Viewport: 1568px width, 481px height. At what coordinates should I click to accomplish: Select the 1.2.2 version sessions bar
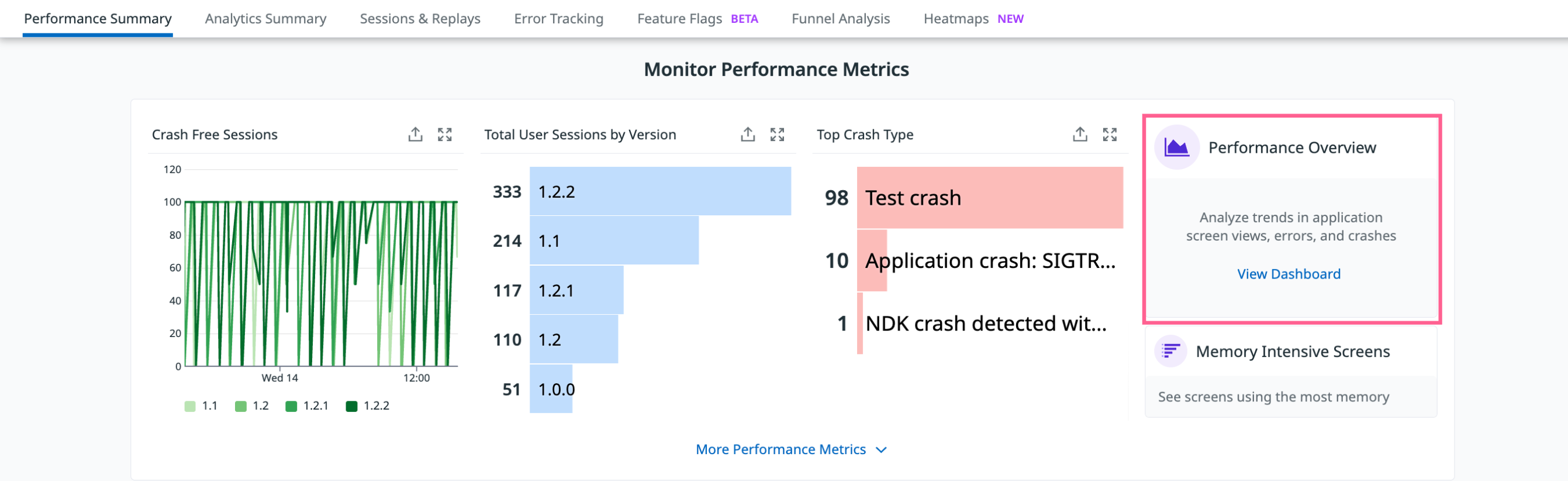tap(660, 191)
